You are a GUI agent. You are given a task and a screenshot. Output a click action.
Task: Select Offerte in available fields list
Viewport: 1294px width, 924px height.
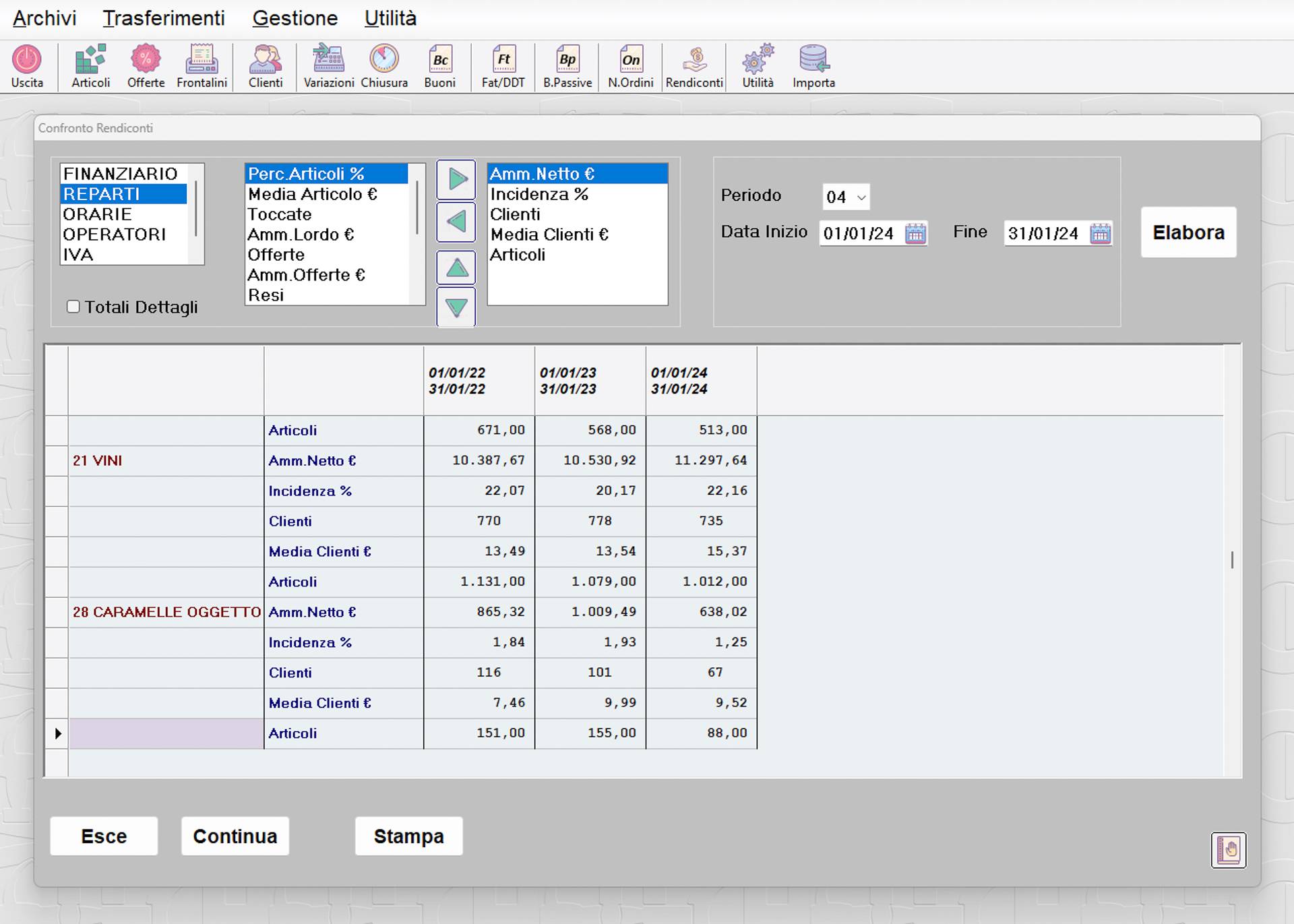coord(327,255)
